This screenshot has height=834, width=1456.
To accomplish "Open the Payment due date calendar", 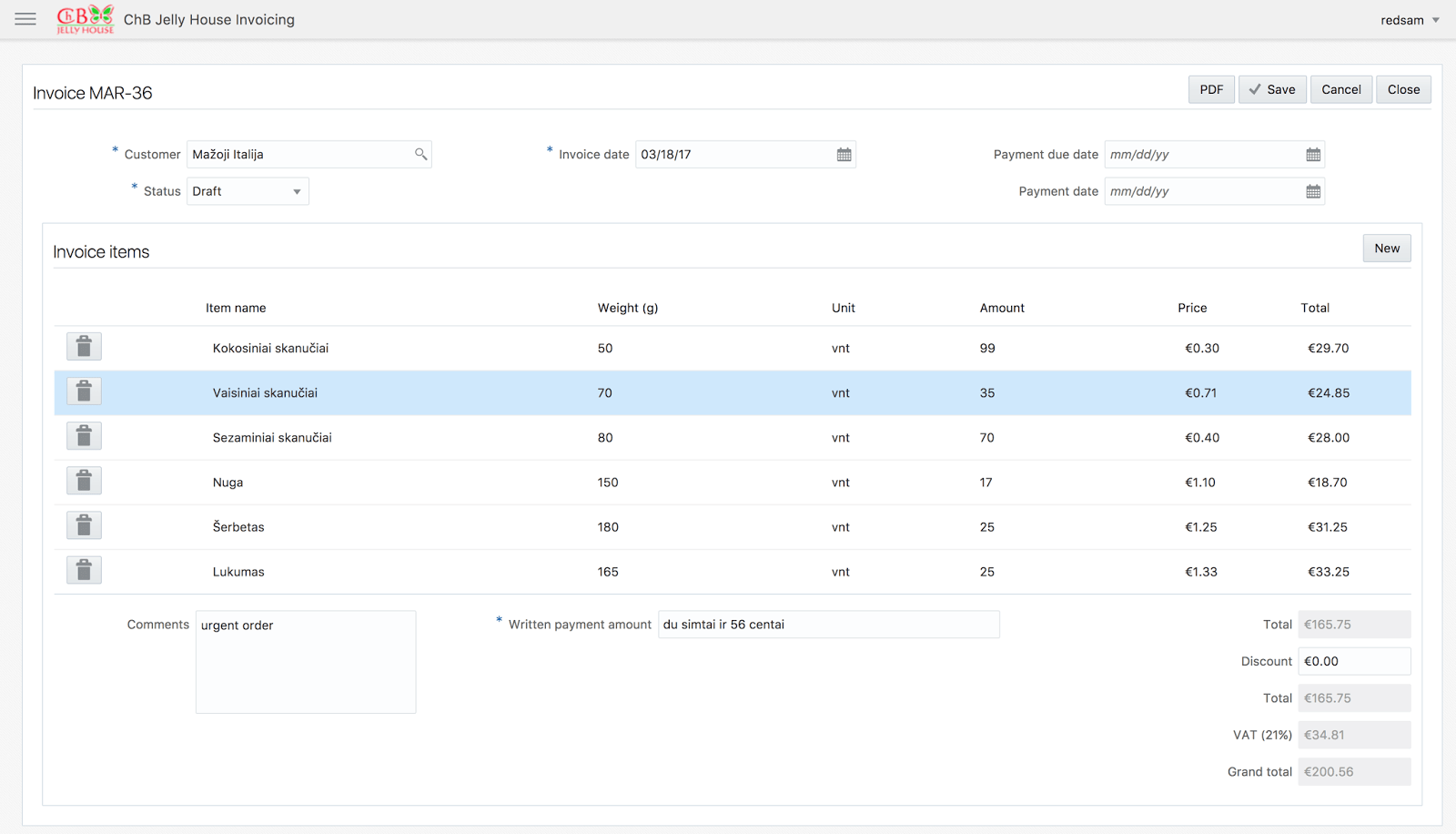I will click(x=1313, y=155).
